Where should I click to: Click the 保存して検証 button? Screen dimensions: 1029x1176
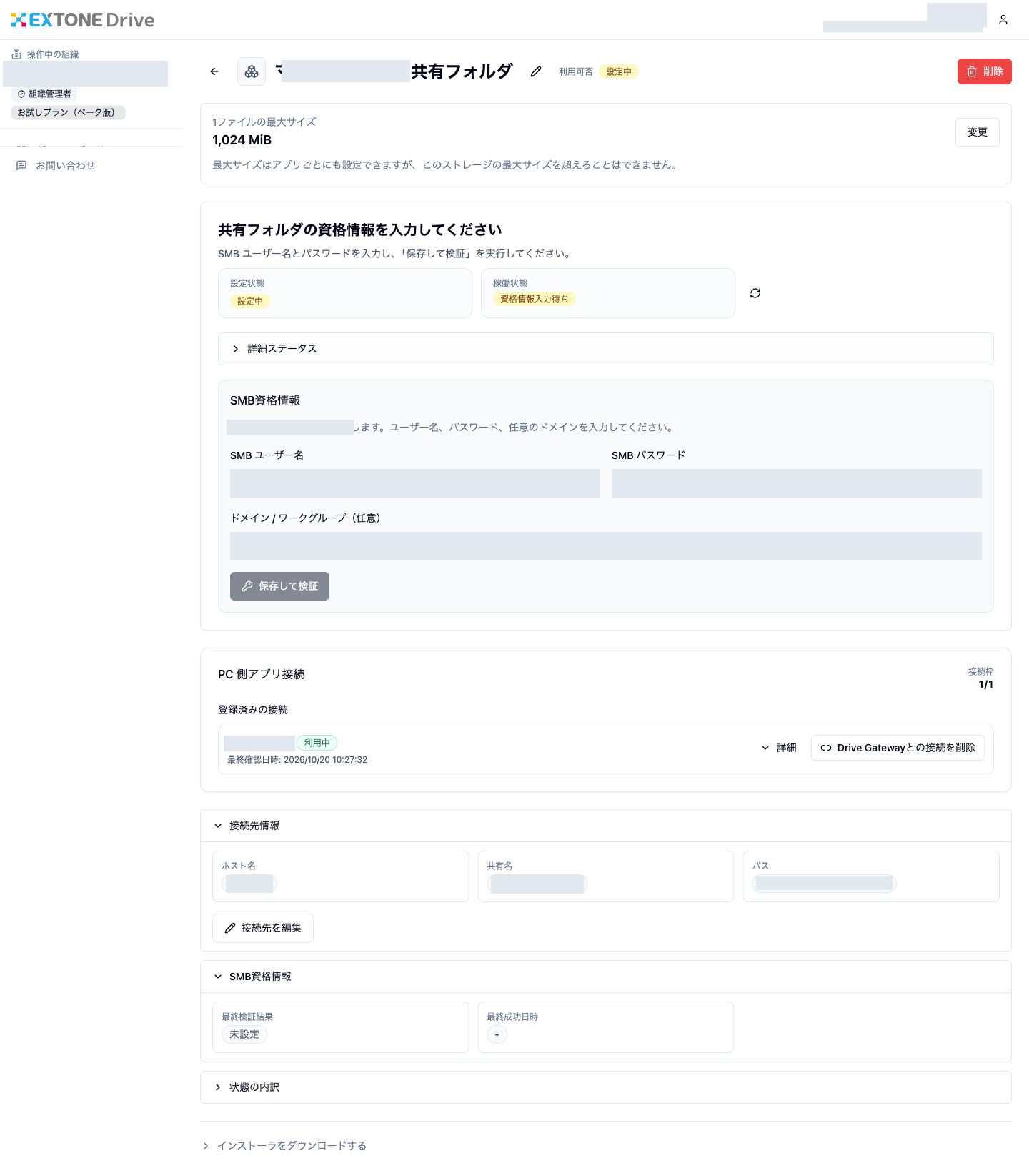click(x=279, y=586)
